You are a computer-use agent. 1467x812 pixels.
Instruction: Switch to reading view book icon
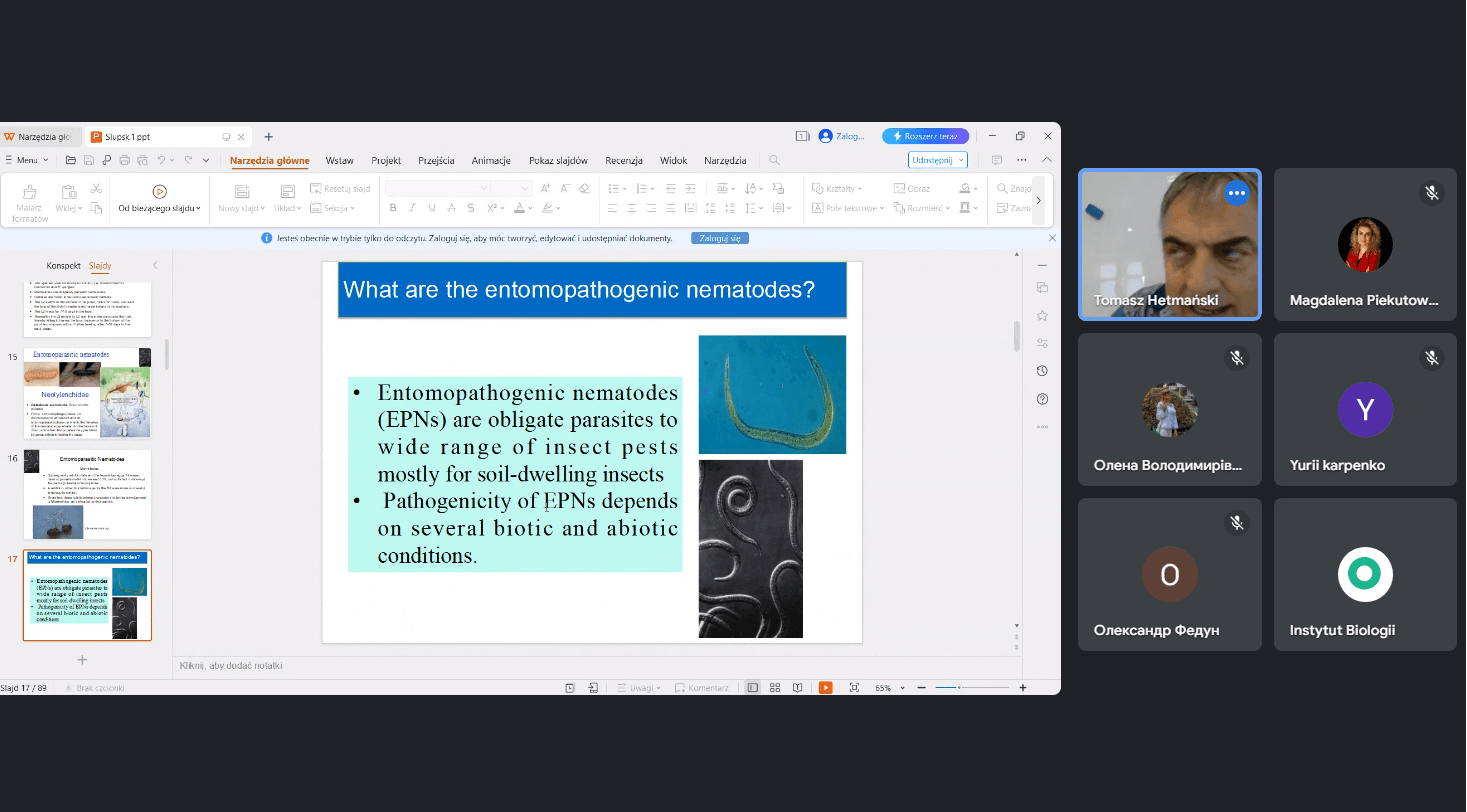(797, 688)
